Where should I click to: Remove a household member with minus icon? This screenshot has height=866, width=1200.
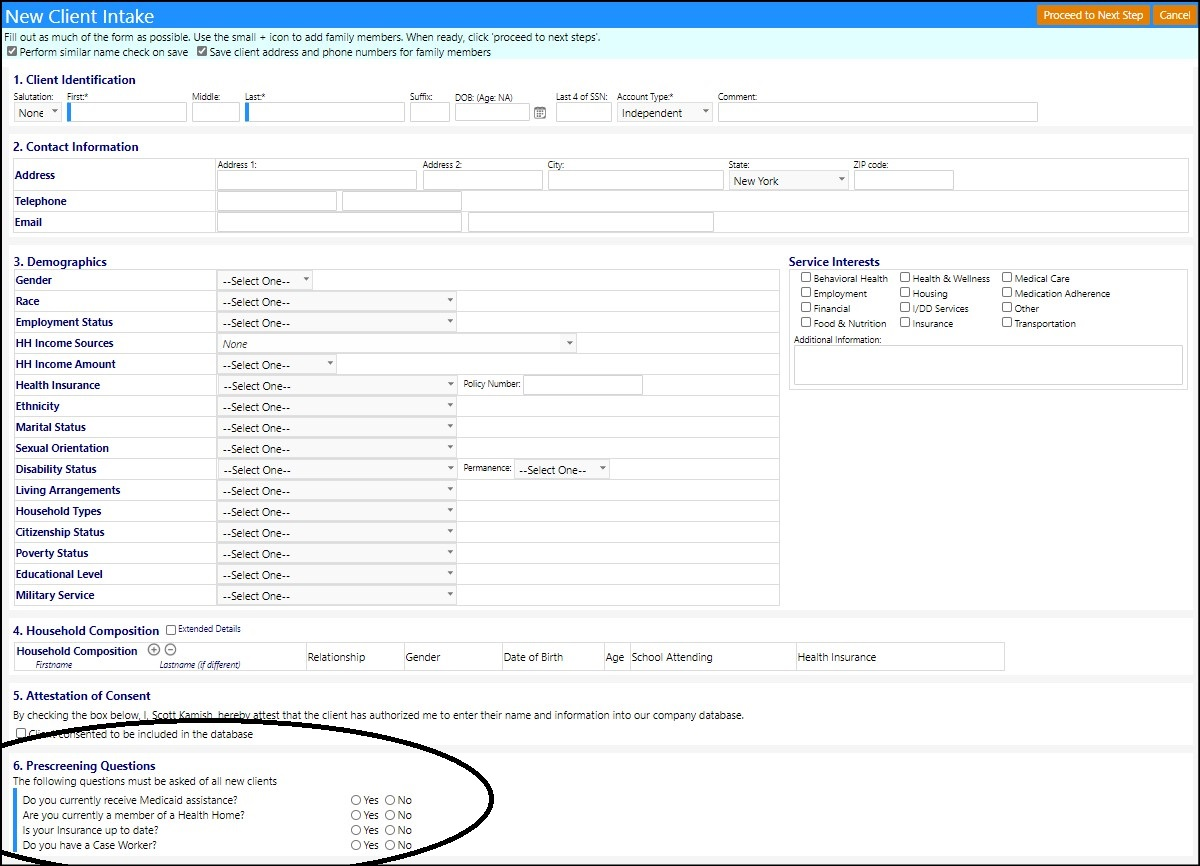point(170,650)
